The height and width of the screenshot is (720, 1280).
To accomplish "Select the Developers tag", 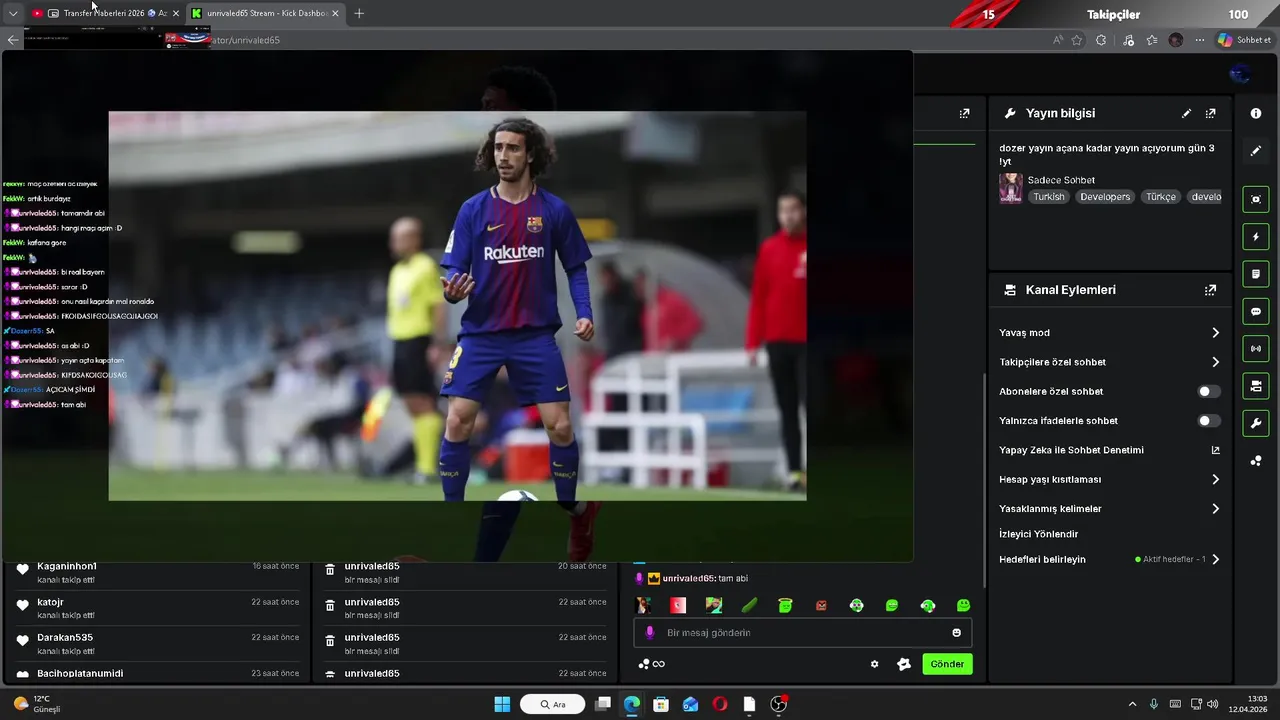I will pyautogui.click(x=1105, y=197).
